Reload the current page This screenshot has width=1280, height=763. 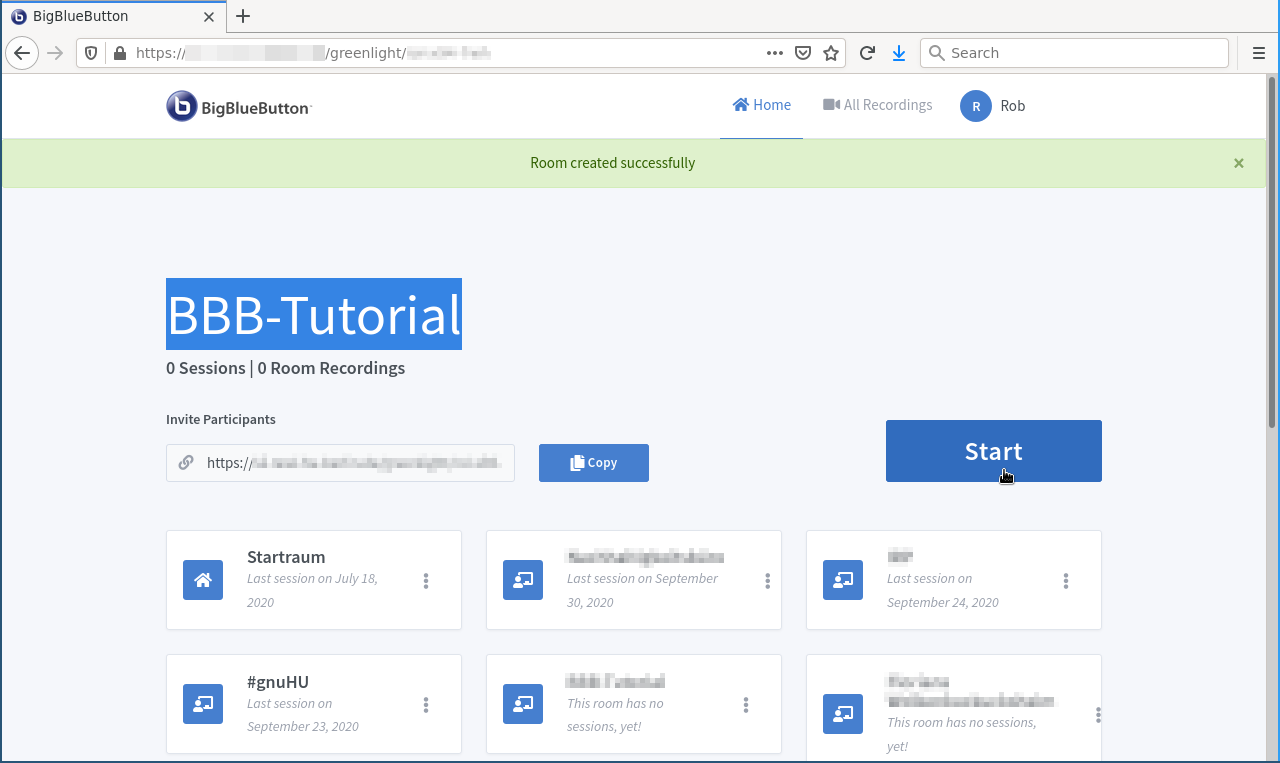[867, 53]
